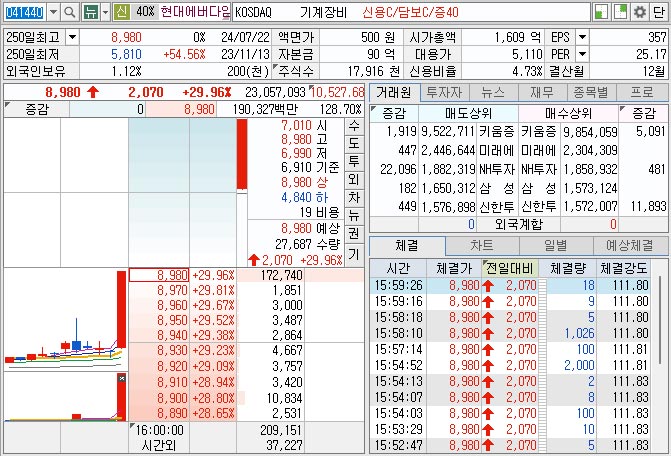Click the 뉴 side button beside price info

coord(354,216)
